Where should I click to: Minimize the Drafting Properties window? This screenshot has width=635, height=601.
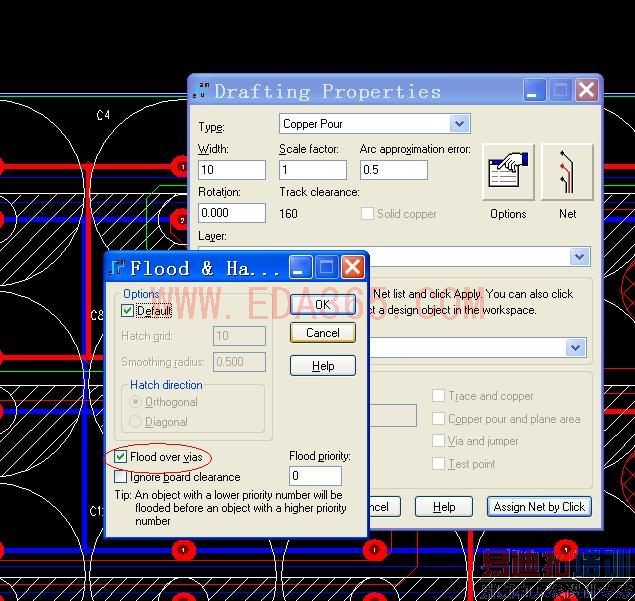(535, 90)
